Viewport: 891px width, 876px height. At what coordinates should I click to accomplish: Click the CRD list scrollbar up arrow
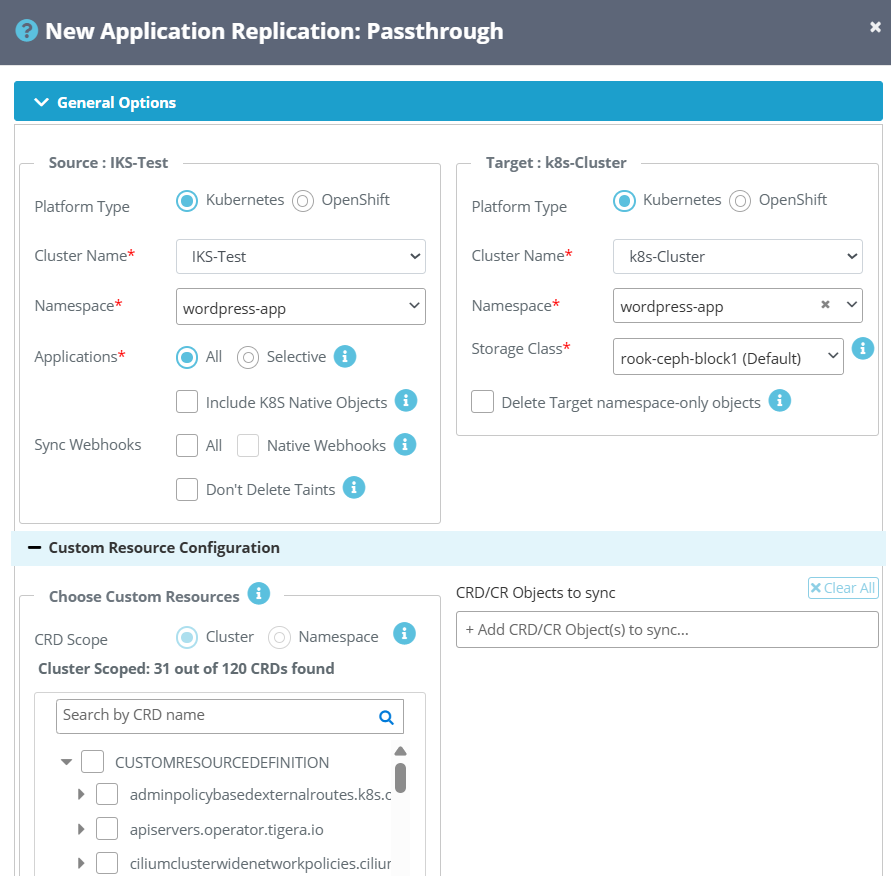pos(401,751)
